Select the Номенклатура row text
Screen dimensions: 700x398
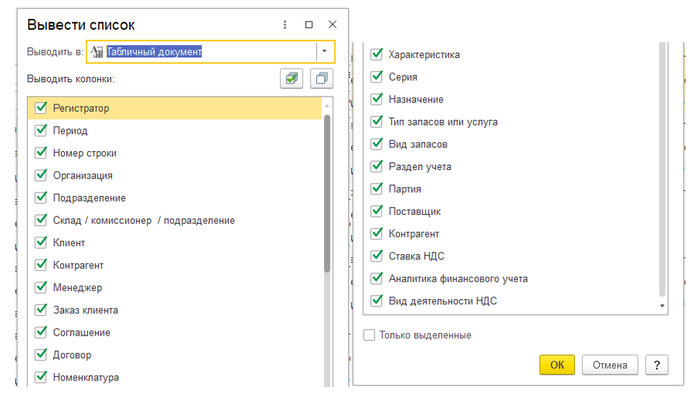(x=86, y=377)
